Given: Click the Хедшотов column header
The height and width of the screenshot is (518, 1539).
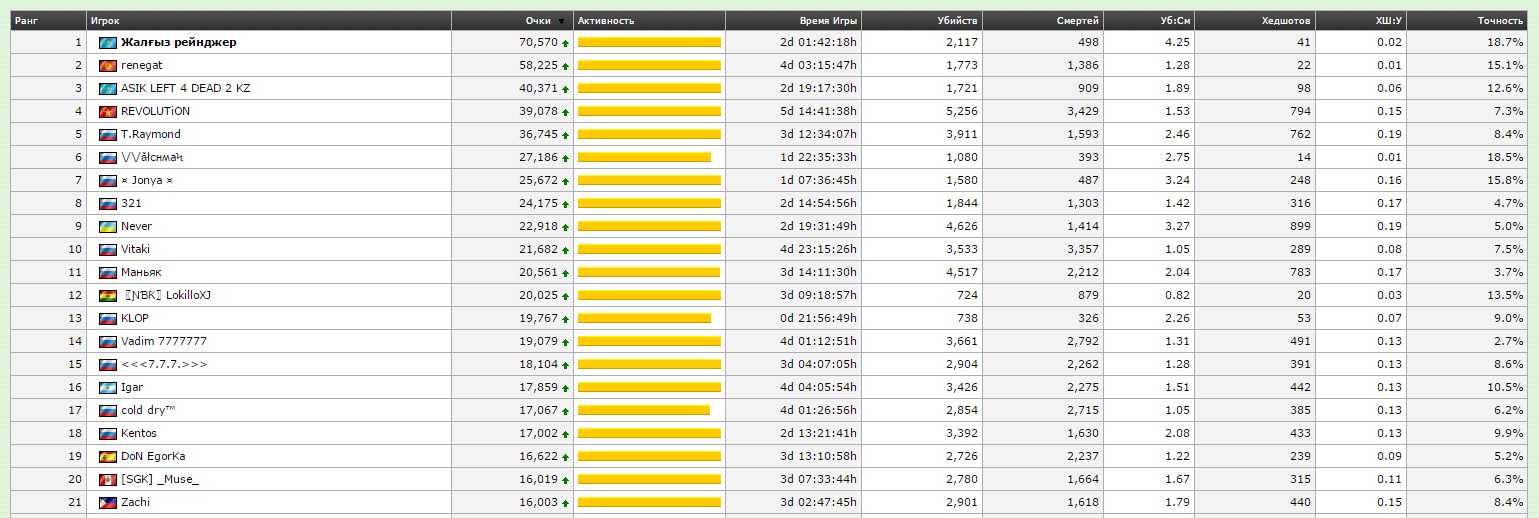Looking at the screenshot, I should click(x=1287, y=20).
